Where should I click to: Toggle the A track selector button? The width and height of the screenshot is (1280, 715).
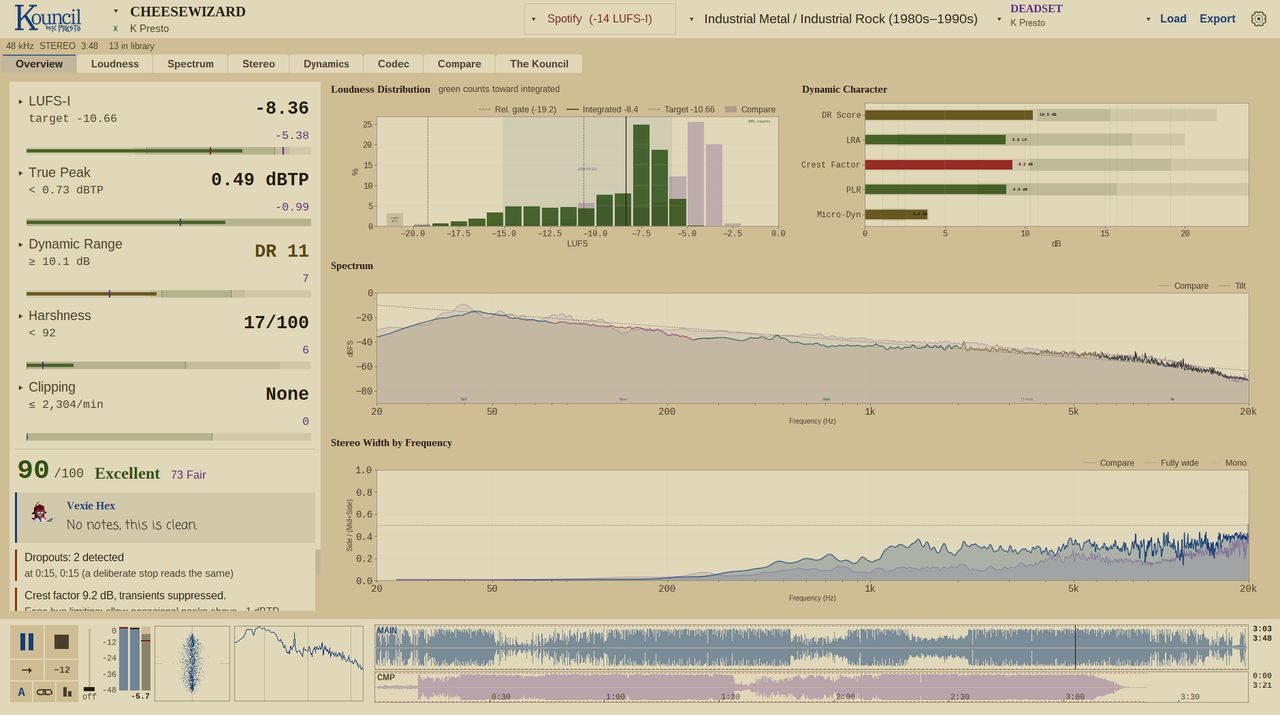pyautogui.click(x=21, y=691)
